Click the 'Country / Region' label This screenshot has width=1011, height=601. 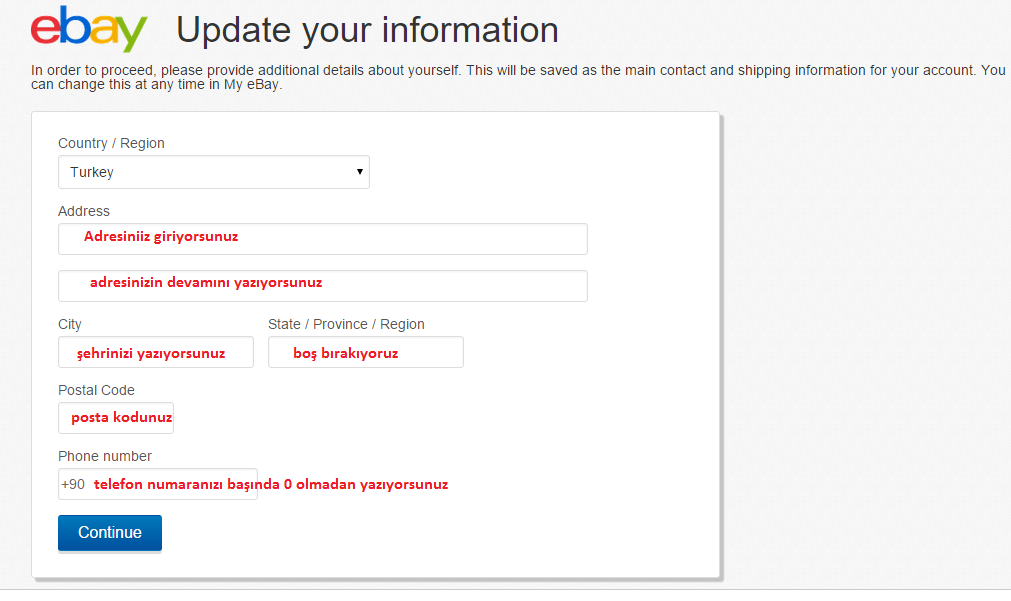point(111,143)
